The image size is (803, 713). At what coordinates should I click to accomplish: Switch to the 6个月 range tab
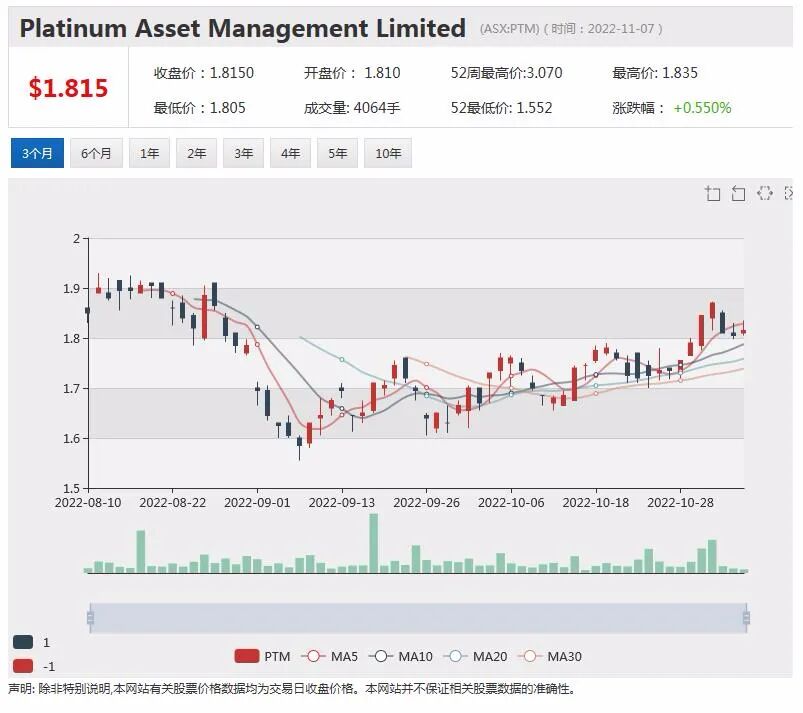coord(96,153)
